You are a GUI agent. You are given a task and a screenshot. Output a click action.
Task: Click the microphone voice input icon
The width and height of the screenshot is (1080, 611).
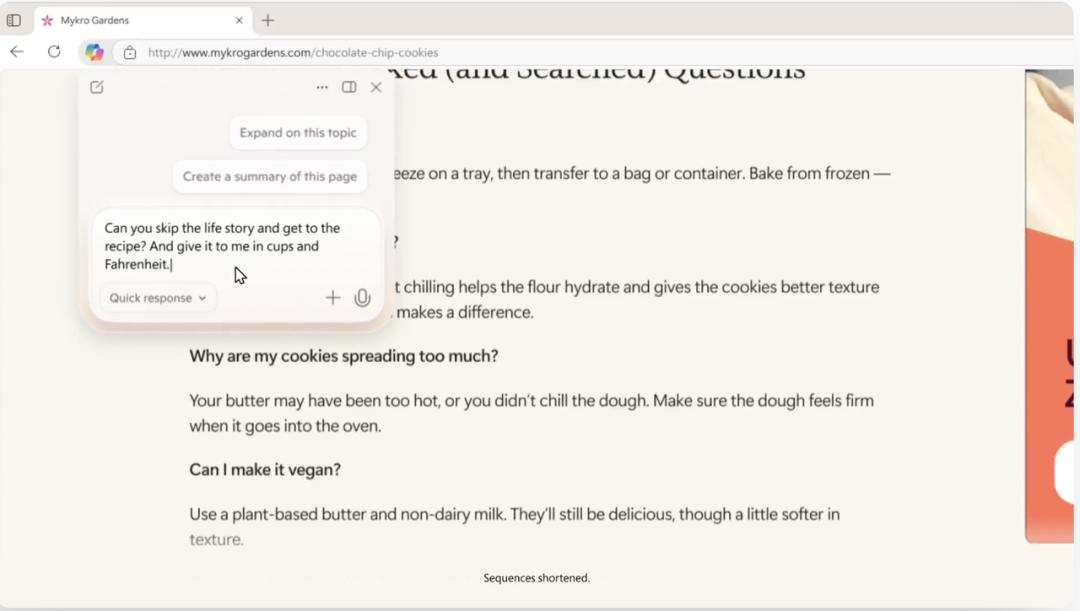point(362,298)
